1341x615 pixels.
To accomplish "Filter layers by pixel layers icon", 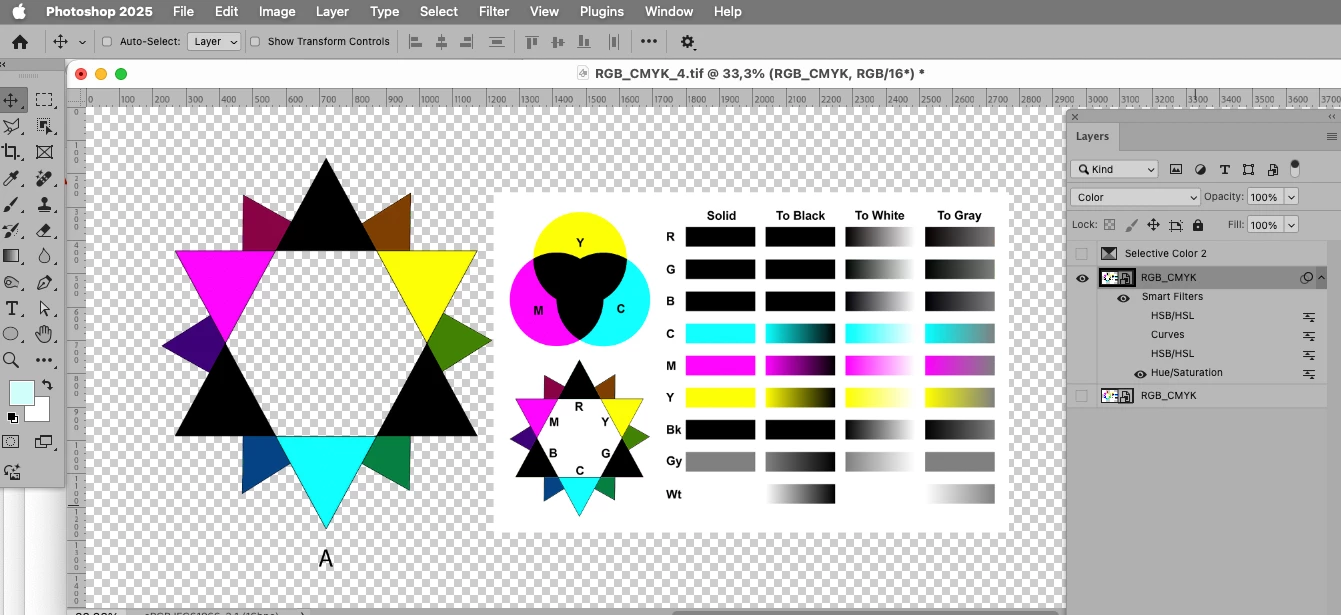I will click(x=1176, y=169).
